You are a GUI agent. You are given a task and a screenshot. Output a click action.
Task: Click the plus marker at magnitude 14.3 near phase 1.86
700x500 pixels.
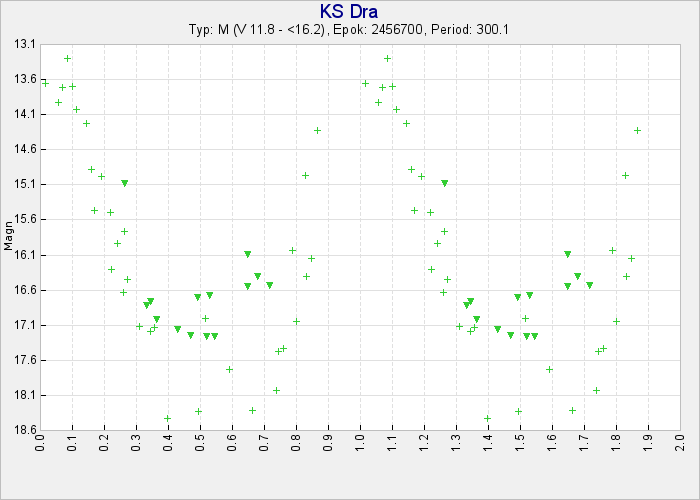click(637, 130)
